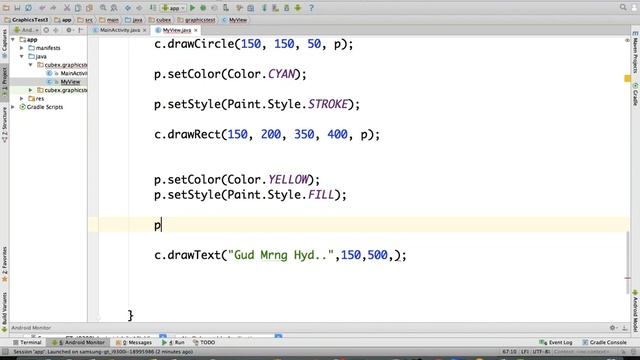
Task: Click the Redo toolbar icon
Action: 53,8
